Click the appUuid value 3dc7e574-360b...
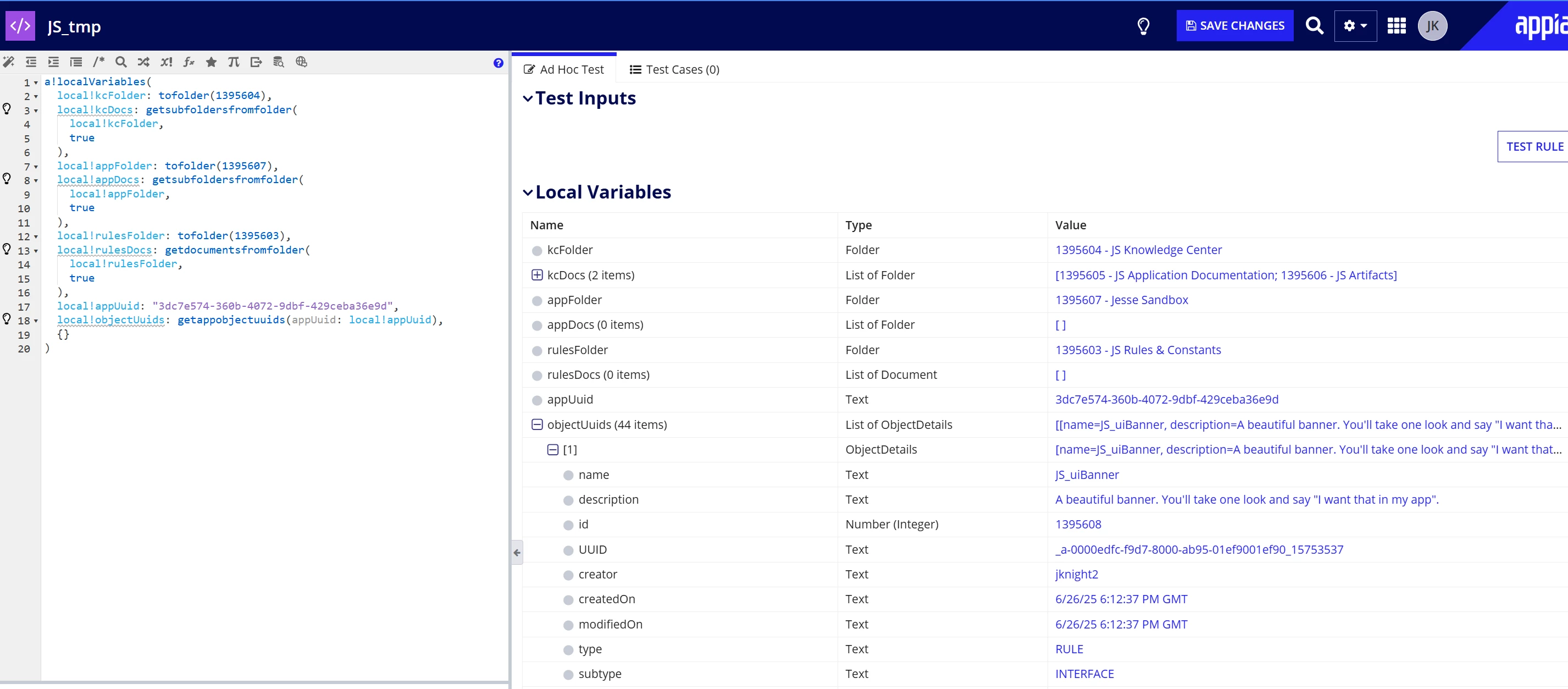Viewport: 1568px width, 689px height. coord(1167,399)
